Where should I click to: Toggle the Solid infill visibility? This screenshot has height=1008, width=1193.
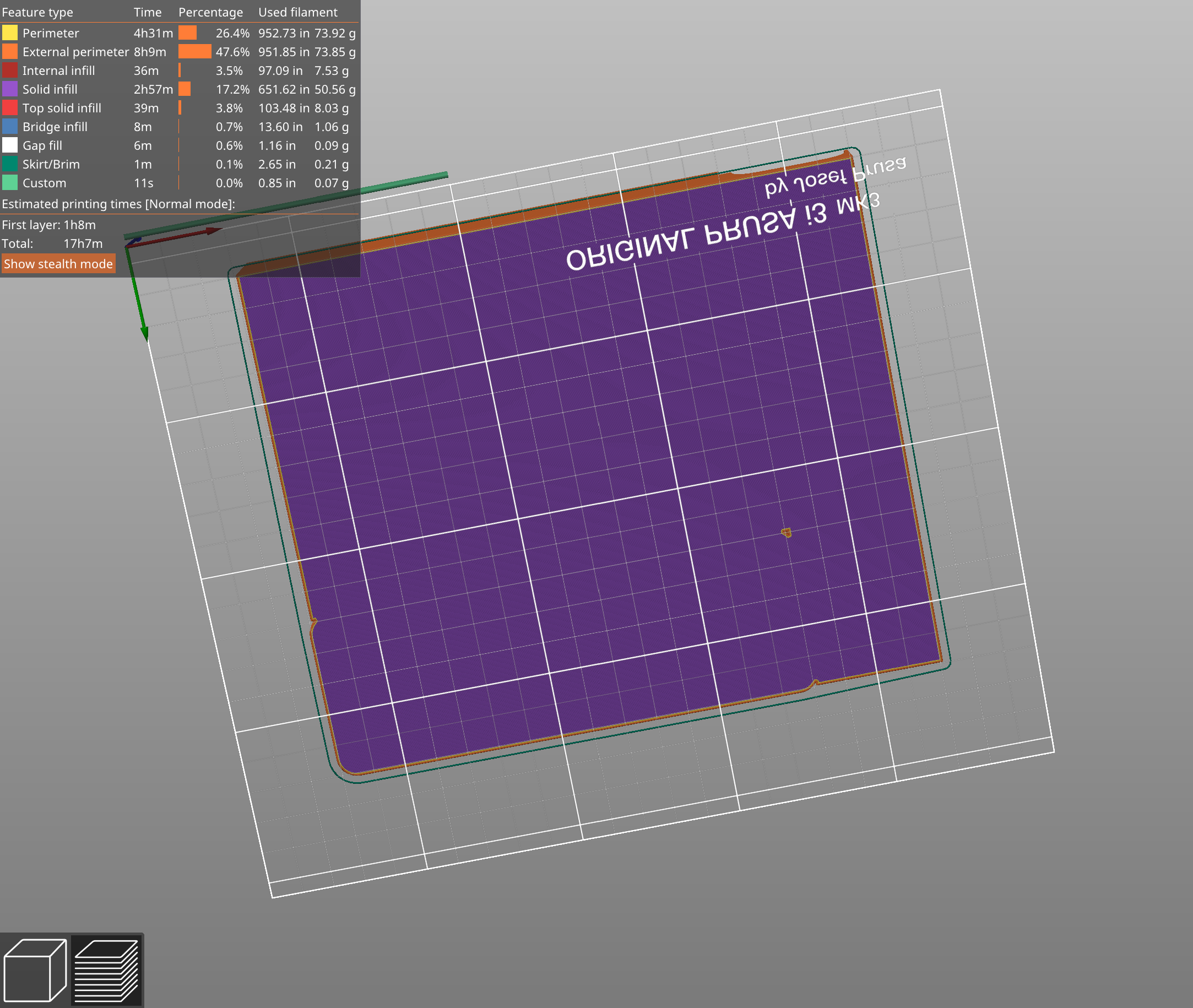coord(9,88)
